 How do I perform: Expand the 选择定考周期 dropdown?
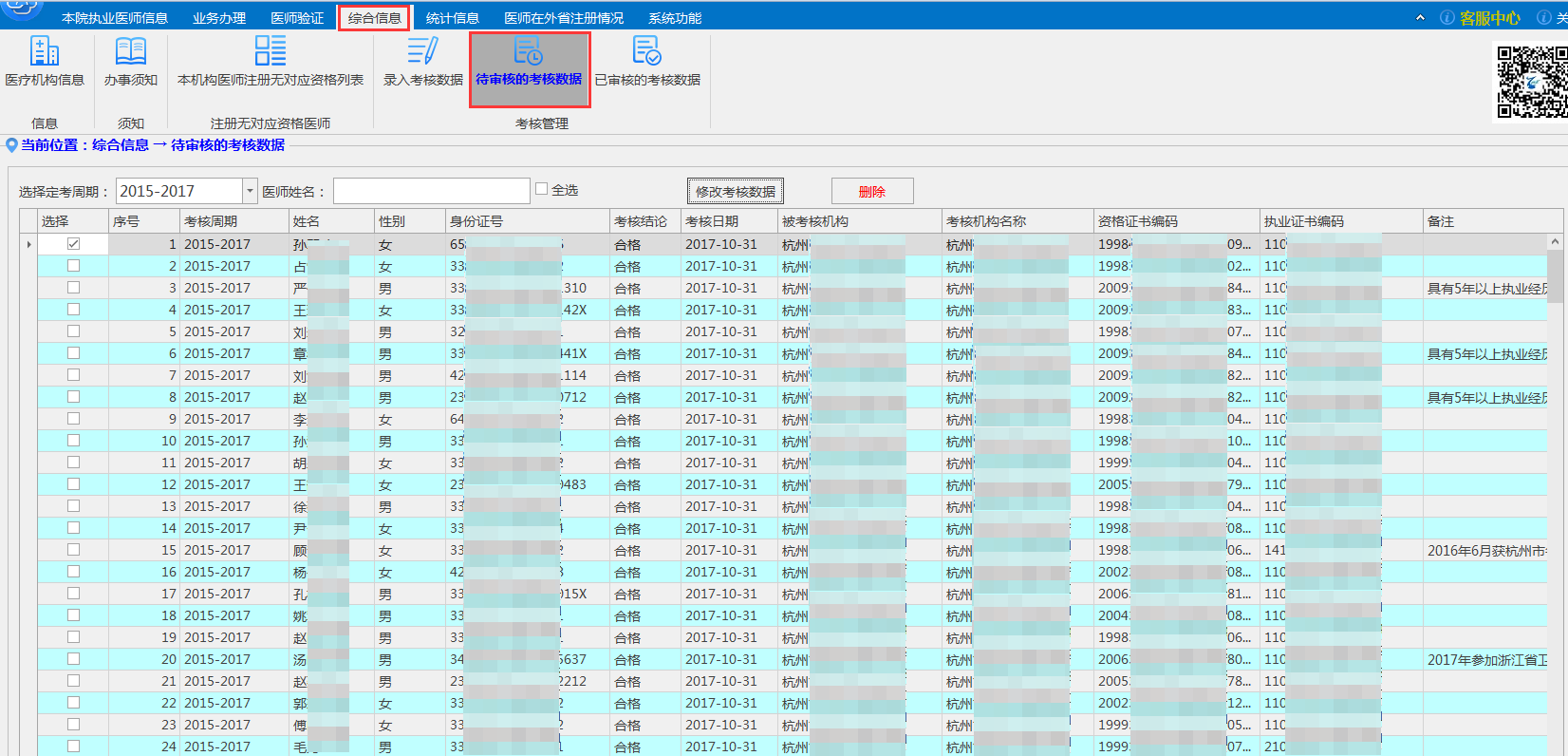(250, 191)
